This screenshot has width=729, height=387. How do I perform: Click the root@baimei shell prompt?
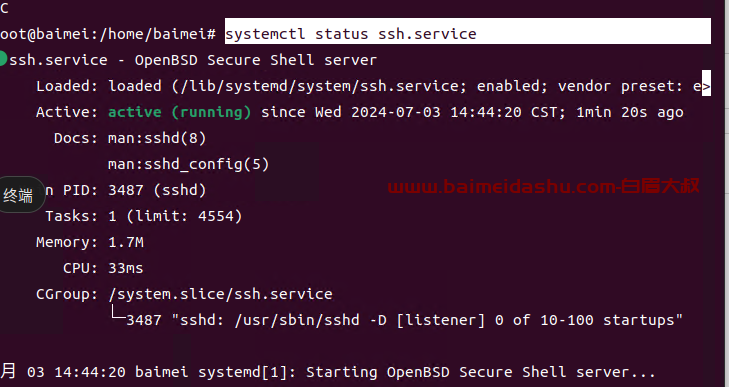click(108, 34)
